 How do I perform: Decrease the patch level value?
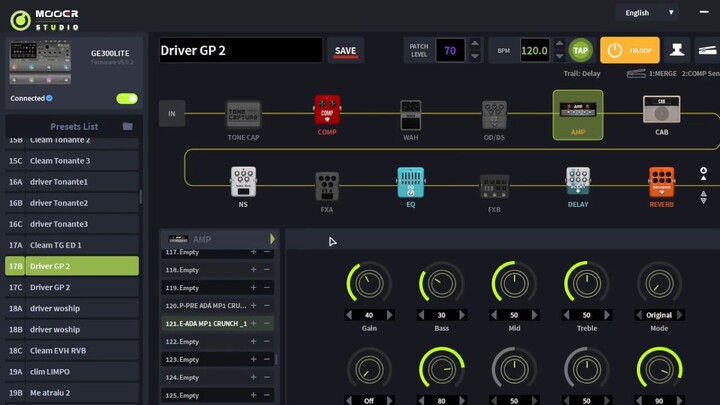(x=475, y=56)
